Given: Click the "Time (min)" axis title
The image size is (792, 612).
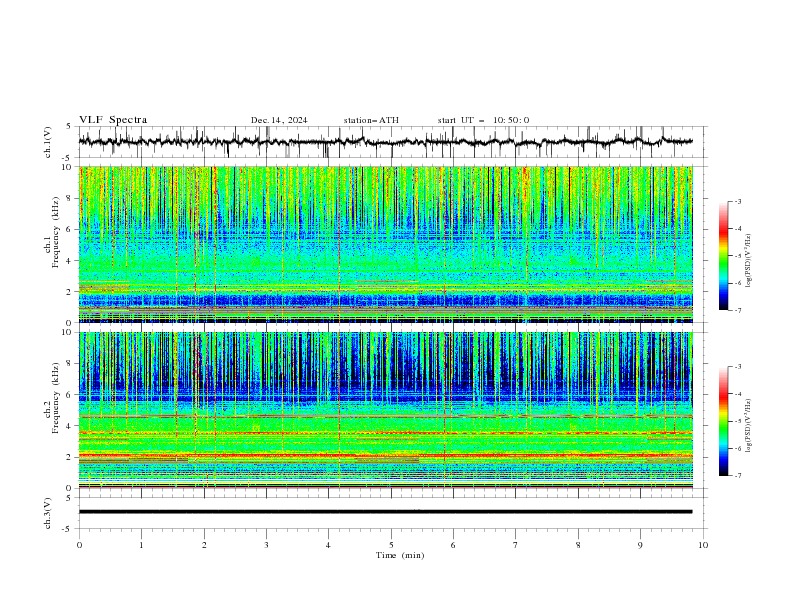Looking at the screenshot, I should (400, 555).
